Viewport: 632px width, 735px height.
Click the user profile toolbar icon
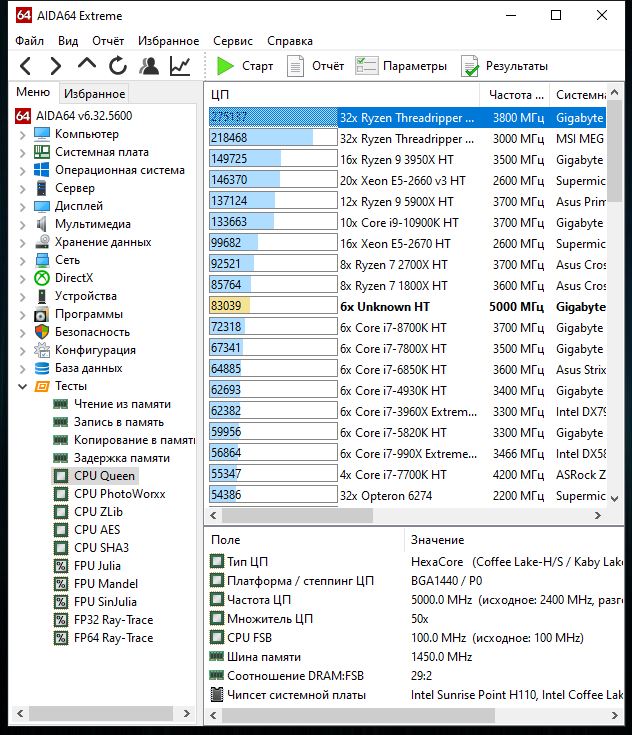coord(149,66)
